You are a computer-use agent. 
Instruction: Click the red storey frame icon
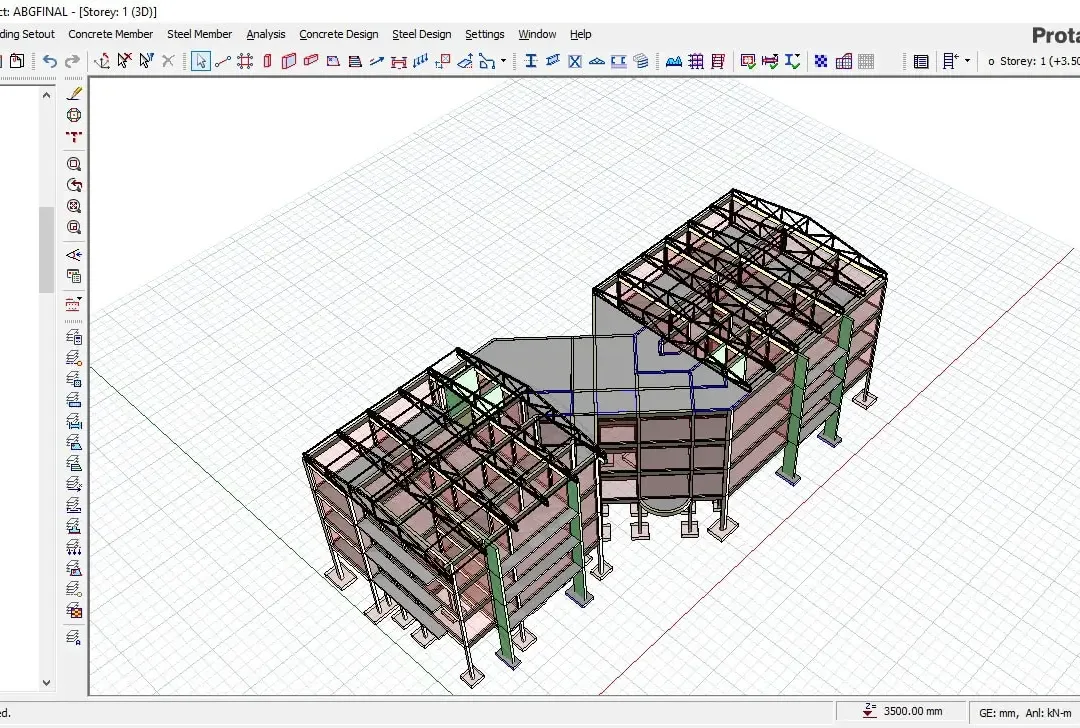tap(718, 61)
